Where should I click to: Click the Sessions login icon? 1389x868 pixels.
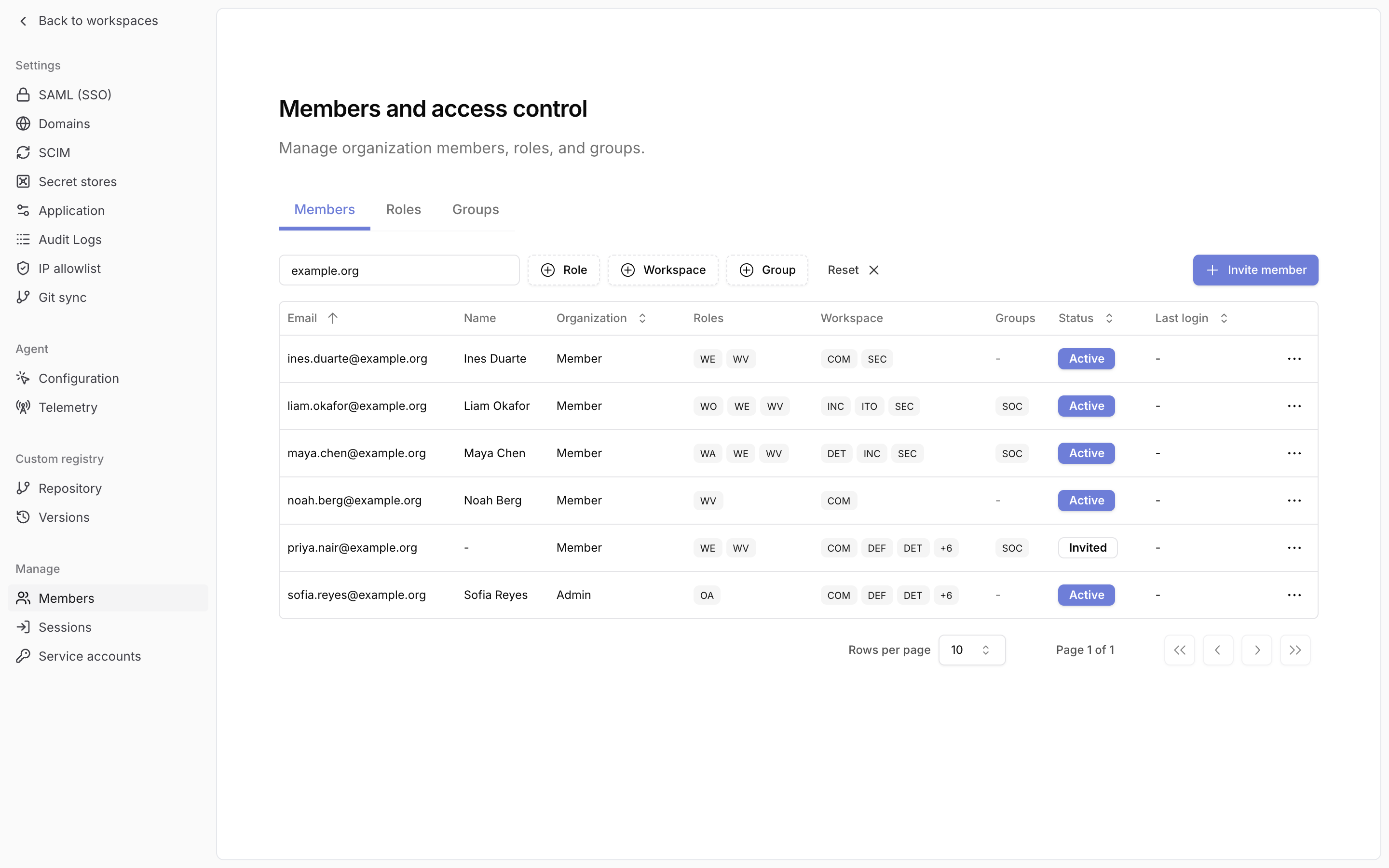(x=23, y=627)
